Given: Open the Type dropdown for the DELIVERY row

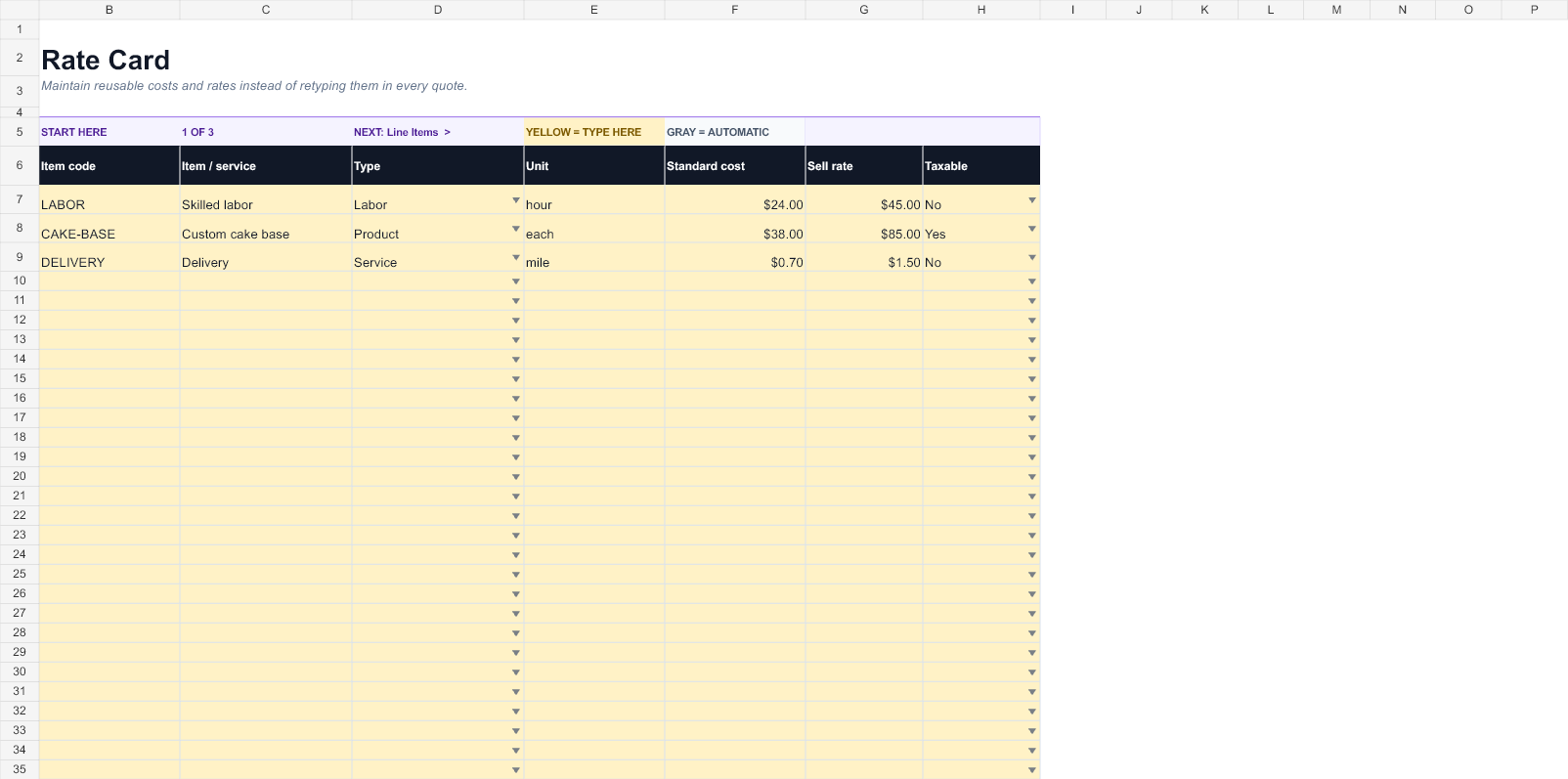Looking at the screenshot, I should point(516,258).
